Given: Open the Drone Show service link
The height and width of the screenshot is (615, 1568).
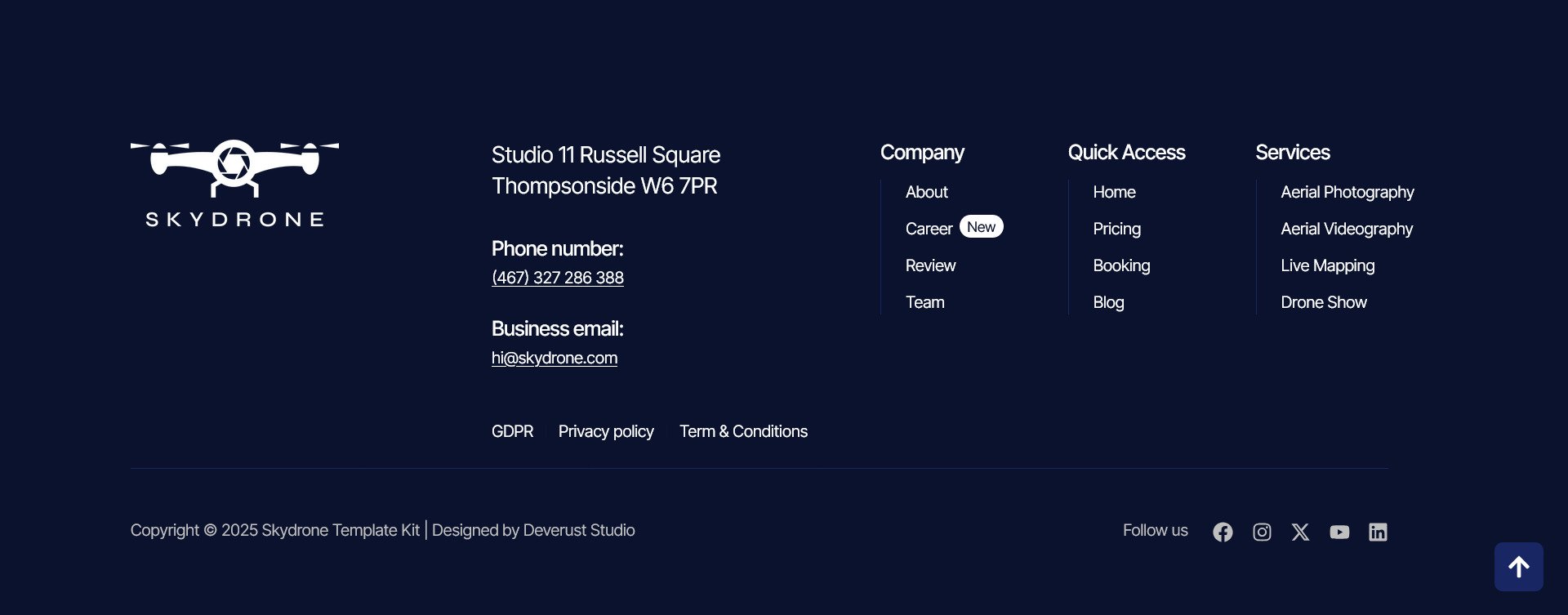Looking at the screenshot, I should pyautogui.click(x=1324, y=302).
